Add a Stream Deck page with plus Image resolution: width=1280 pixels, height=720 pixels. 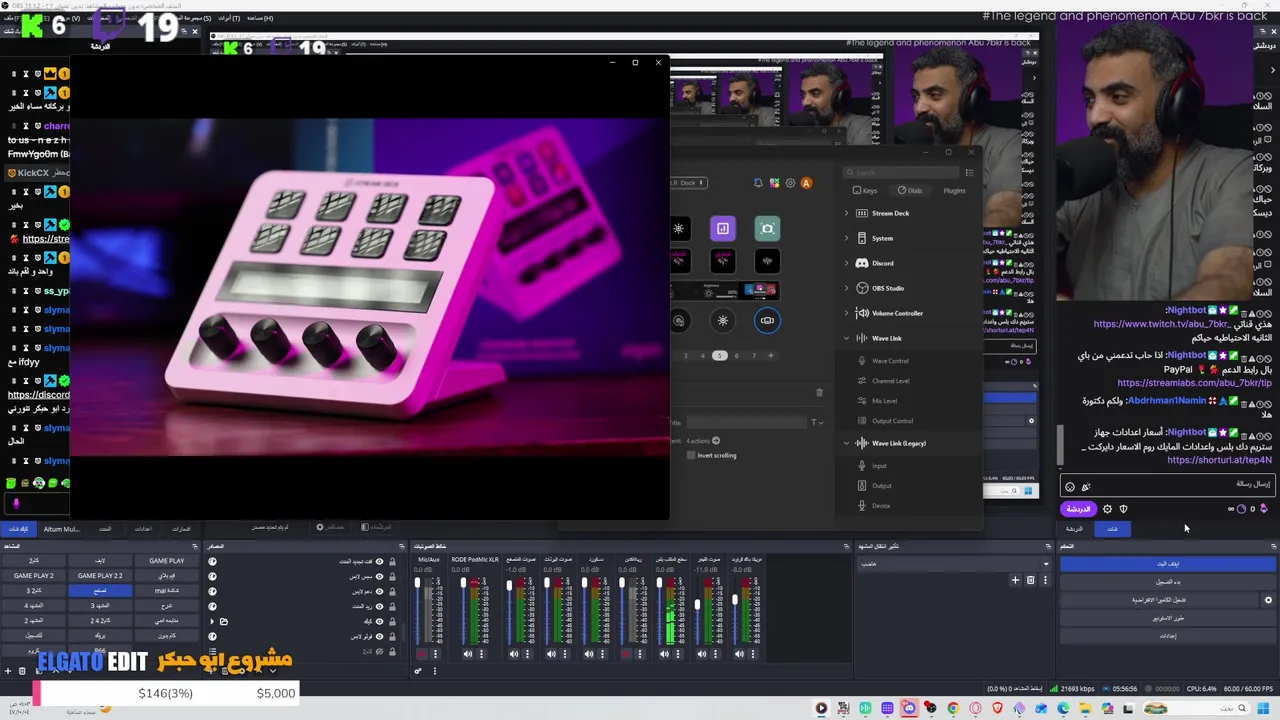[770, 355]
